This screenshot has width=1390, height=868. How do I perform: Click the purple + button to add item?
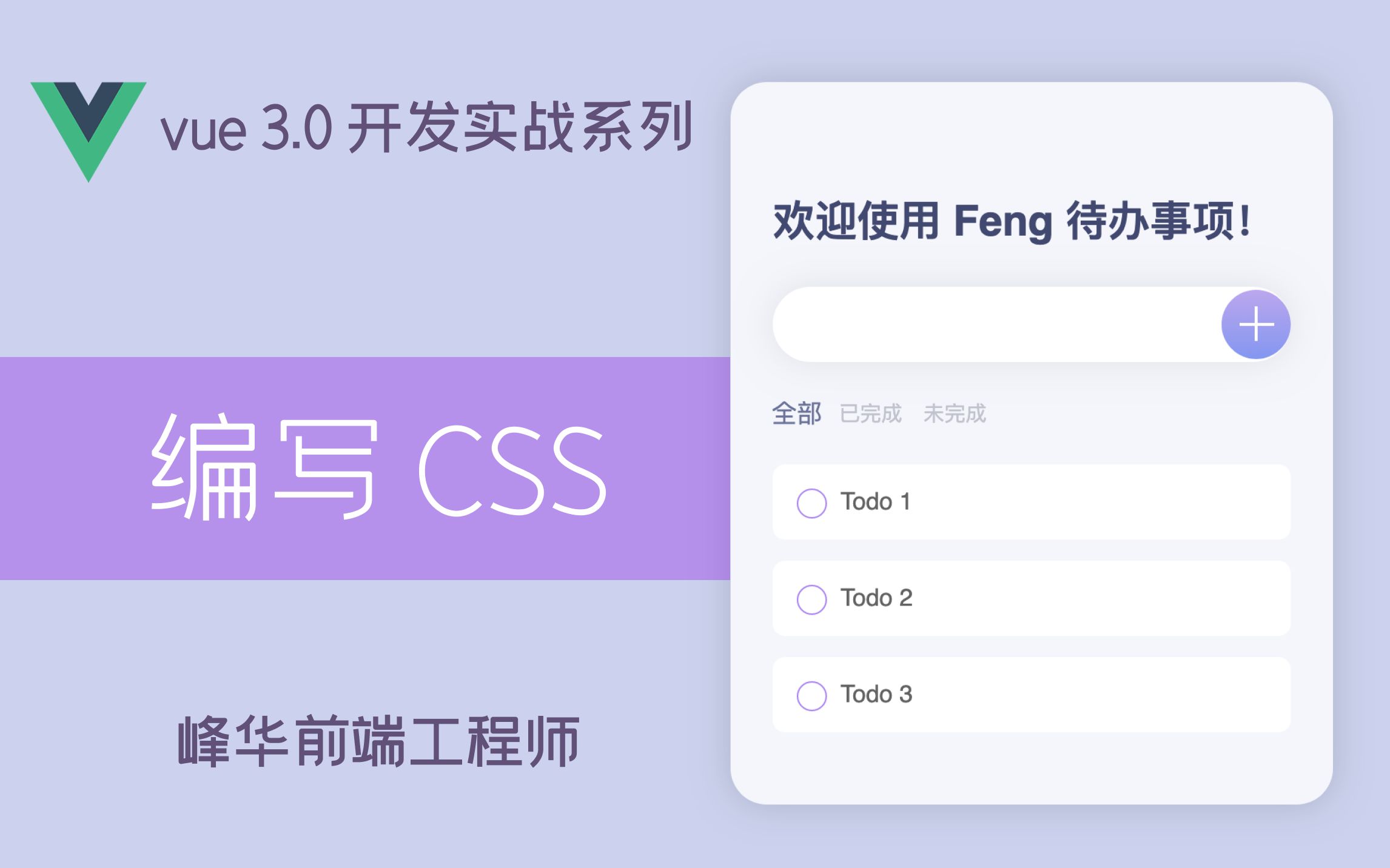(x=1255, y=325)
